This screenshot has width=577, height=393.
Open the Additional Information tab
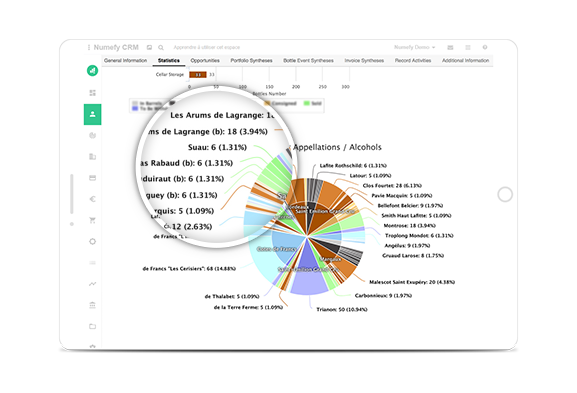point(466,60)
